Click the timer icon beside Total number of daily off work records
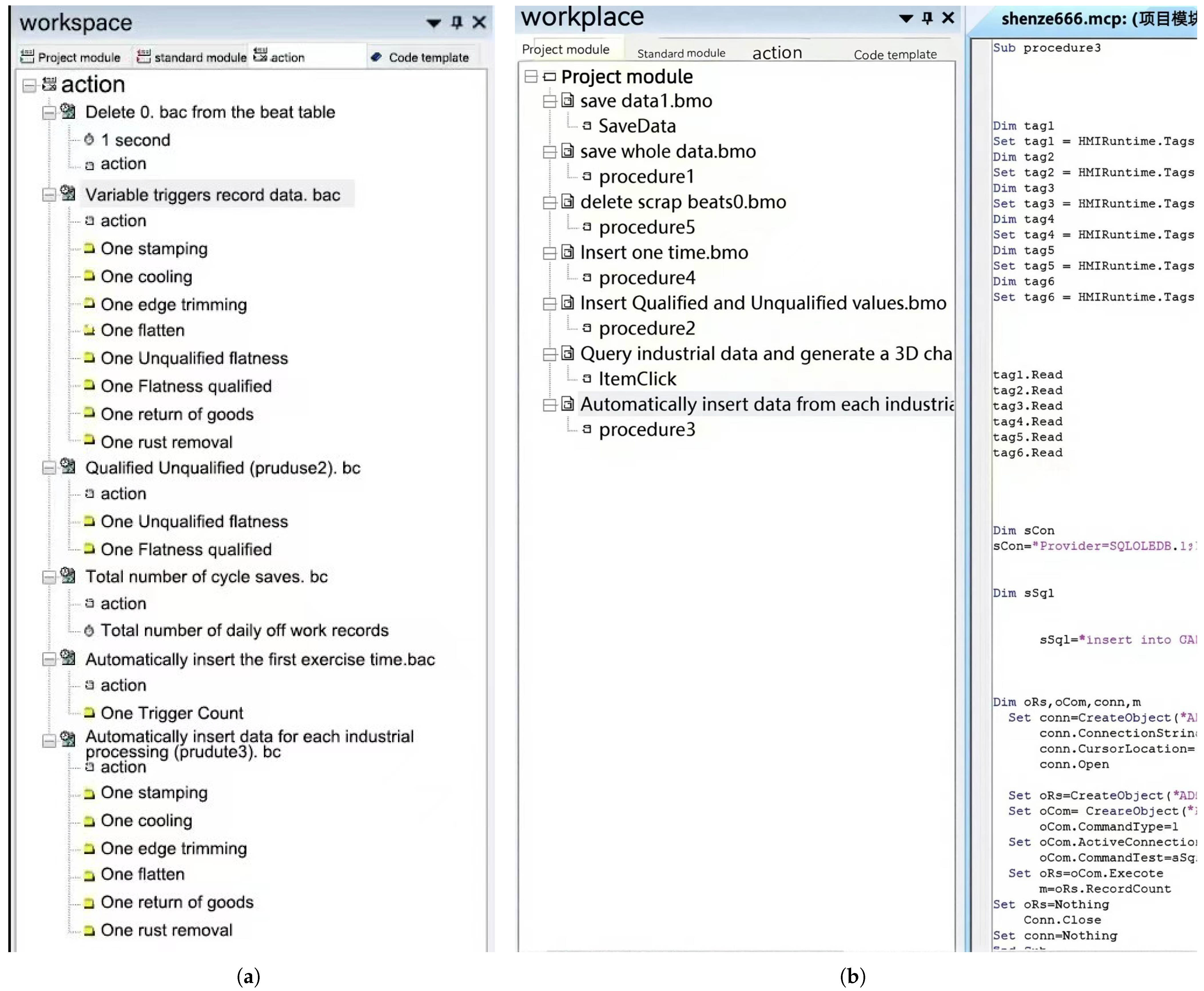 tap(89, 631)
